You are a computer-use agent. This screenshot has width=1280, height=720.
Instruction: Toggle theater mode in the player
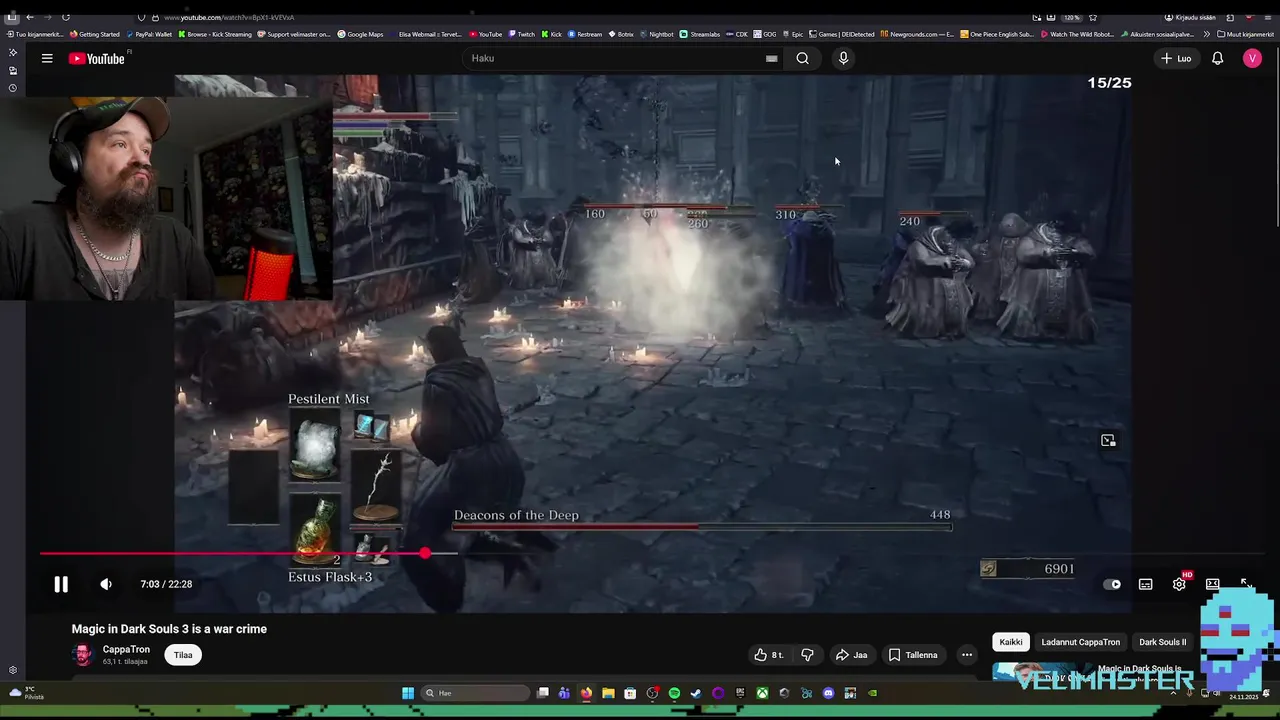(1212, 584)
